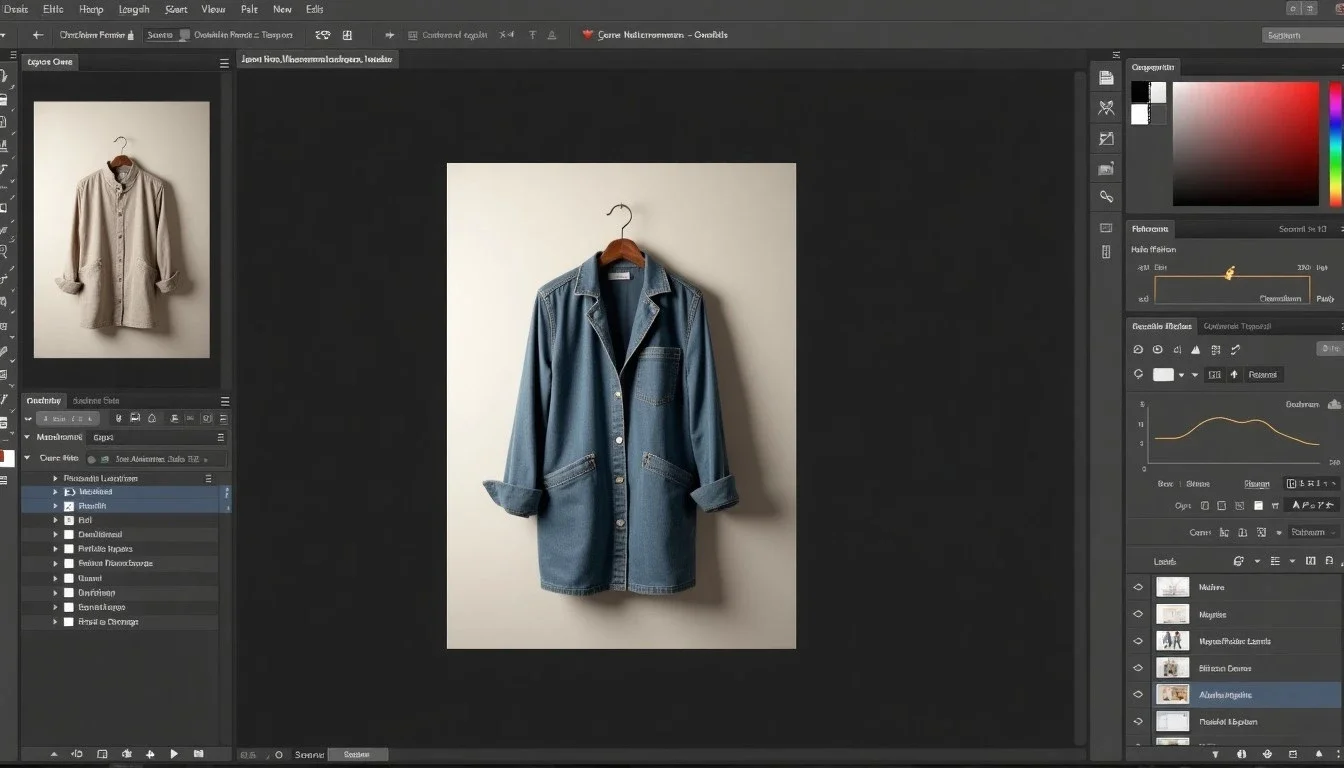Click the clock icon in the adjustments panel
The height and width of the screenshot is (768, 1344).
pos(1157,350)
